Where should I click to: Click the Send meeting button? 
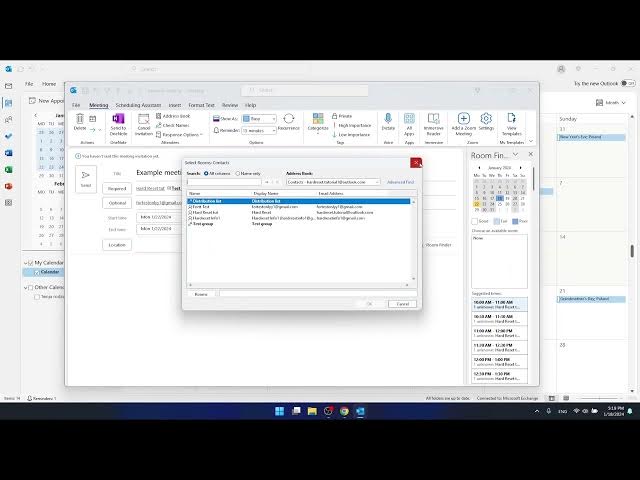pos(86,179)
